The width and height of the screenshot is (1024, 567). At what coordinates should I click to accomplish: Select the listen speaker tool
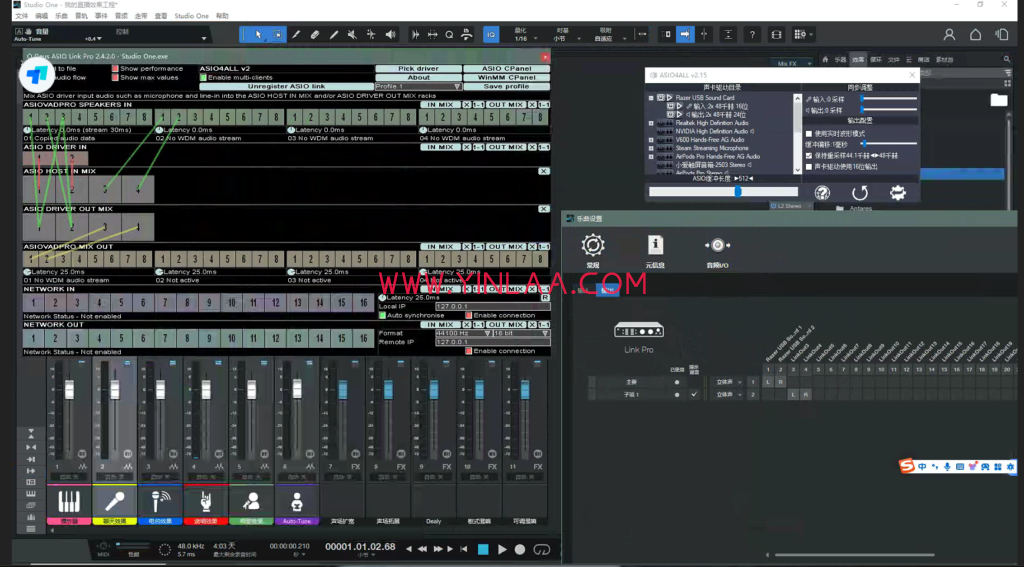coord(390,35)
